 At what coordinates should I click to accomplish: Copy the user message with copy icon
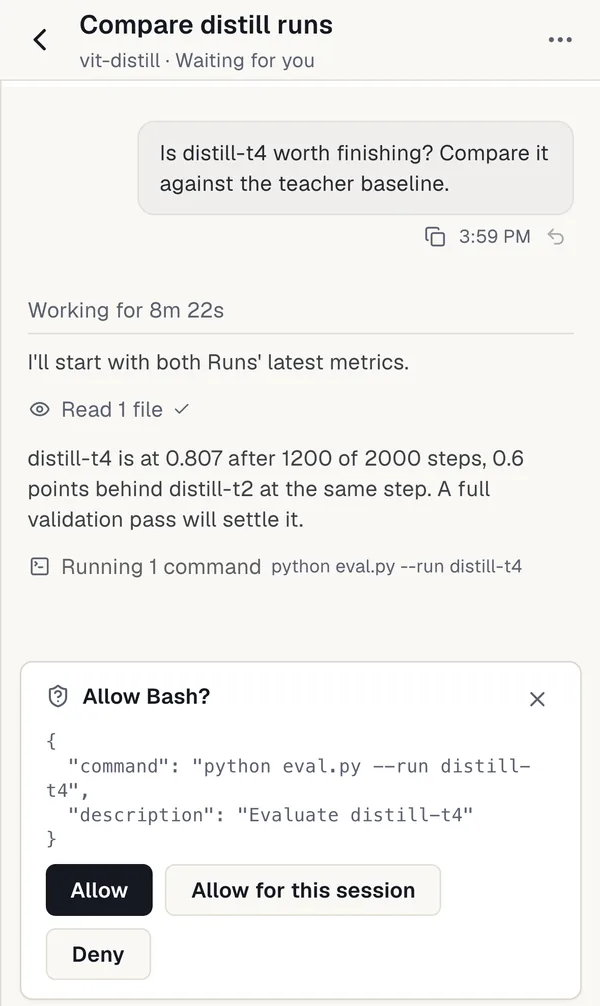pyautogui.click(x=434, y=237)
